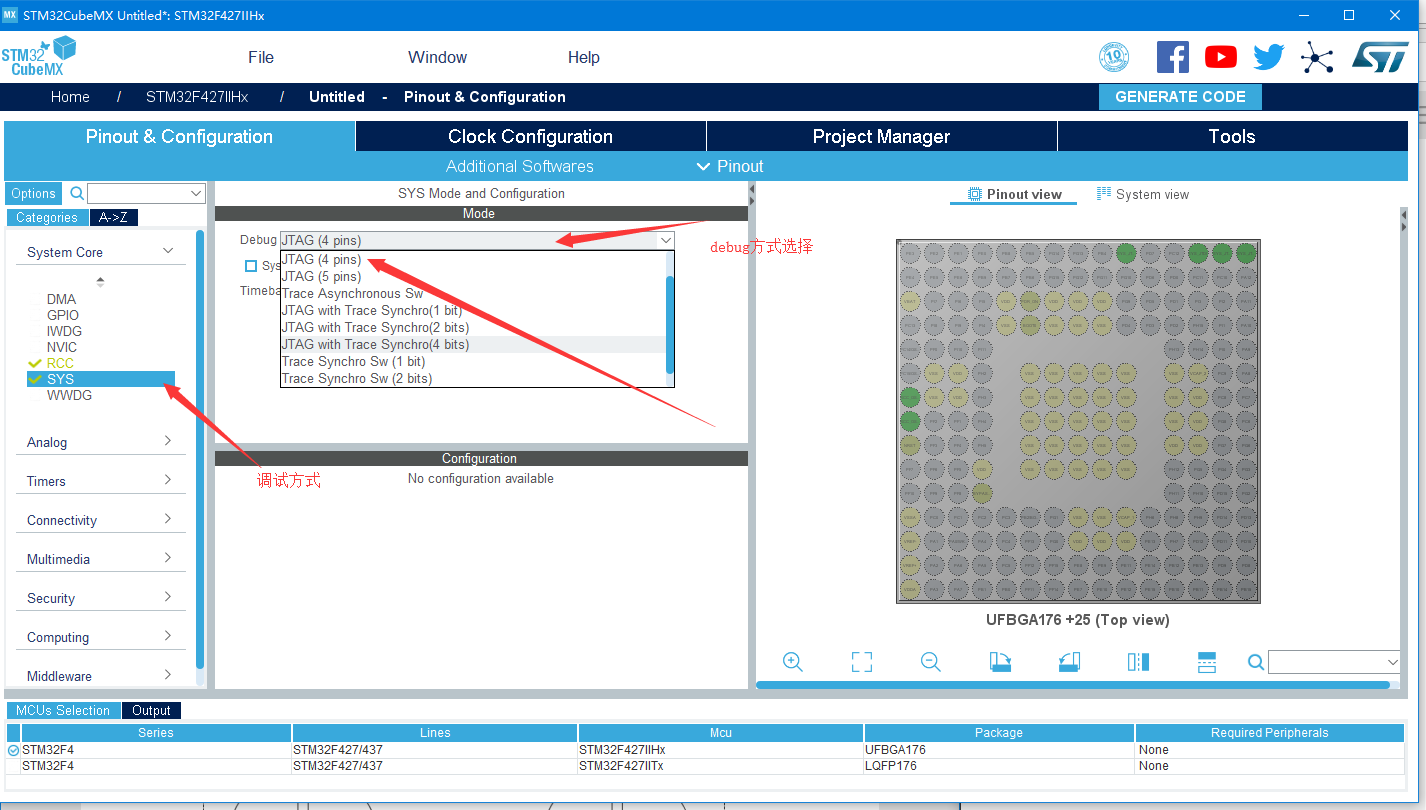Expand the Computing category
This screenshot has height=810, width=1426.
[x=168, y=636]
